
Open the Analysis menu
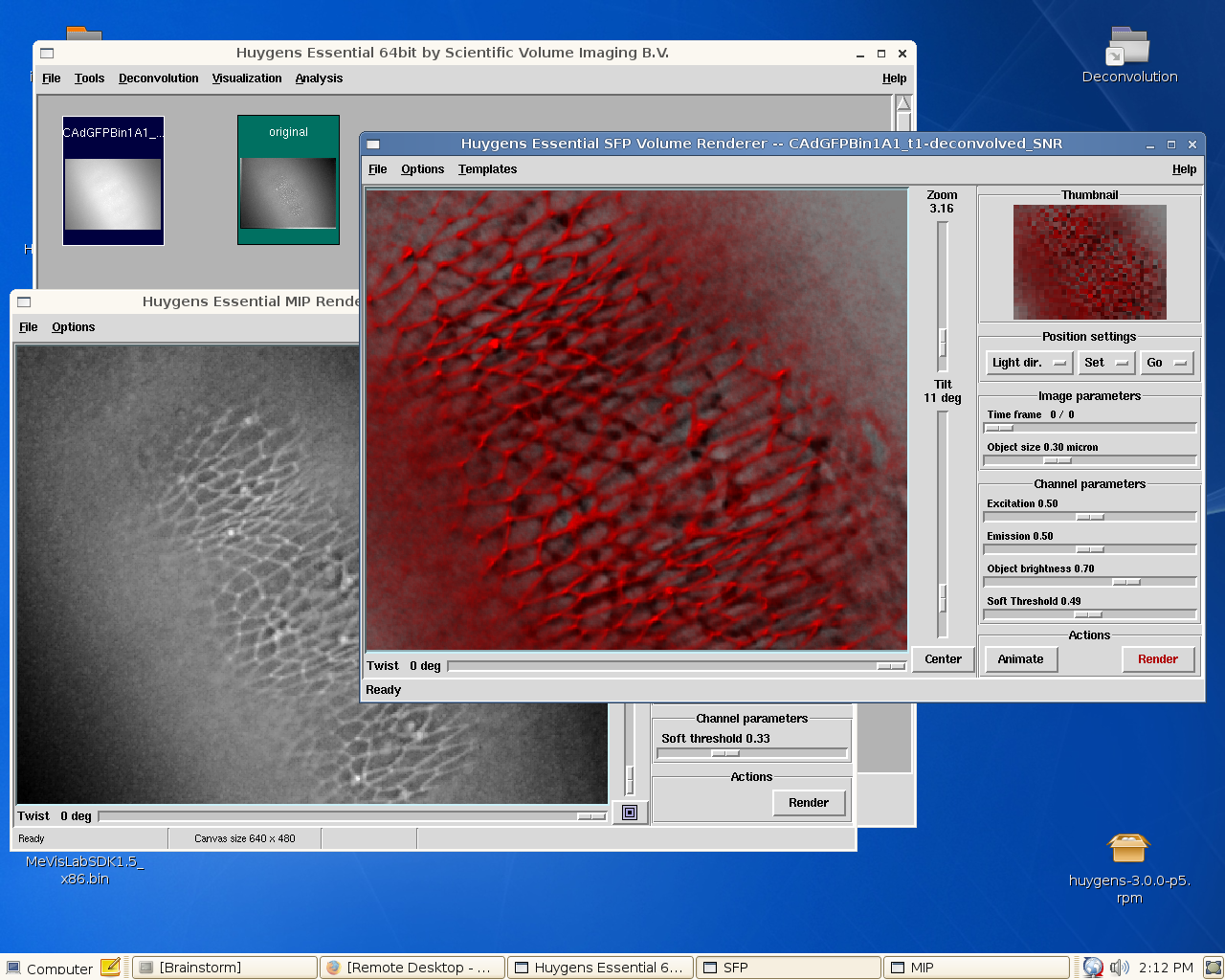click(x=319, y=78)
